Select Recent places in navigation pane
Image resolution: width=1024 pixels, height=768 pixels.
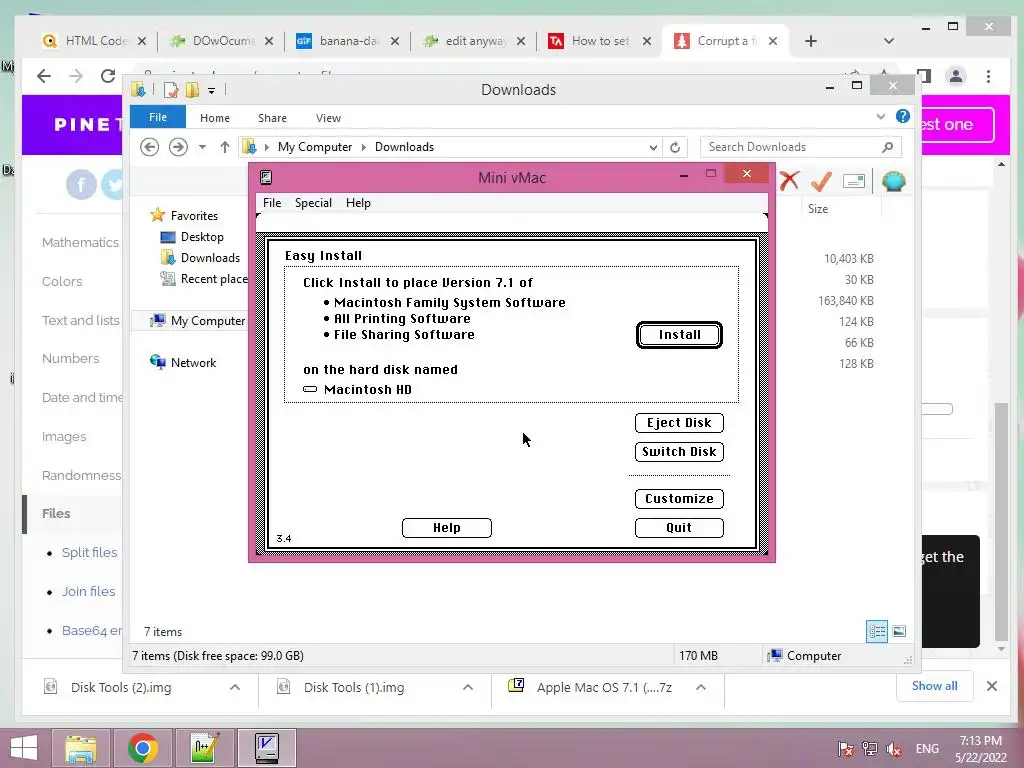pos(204,279)
